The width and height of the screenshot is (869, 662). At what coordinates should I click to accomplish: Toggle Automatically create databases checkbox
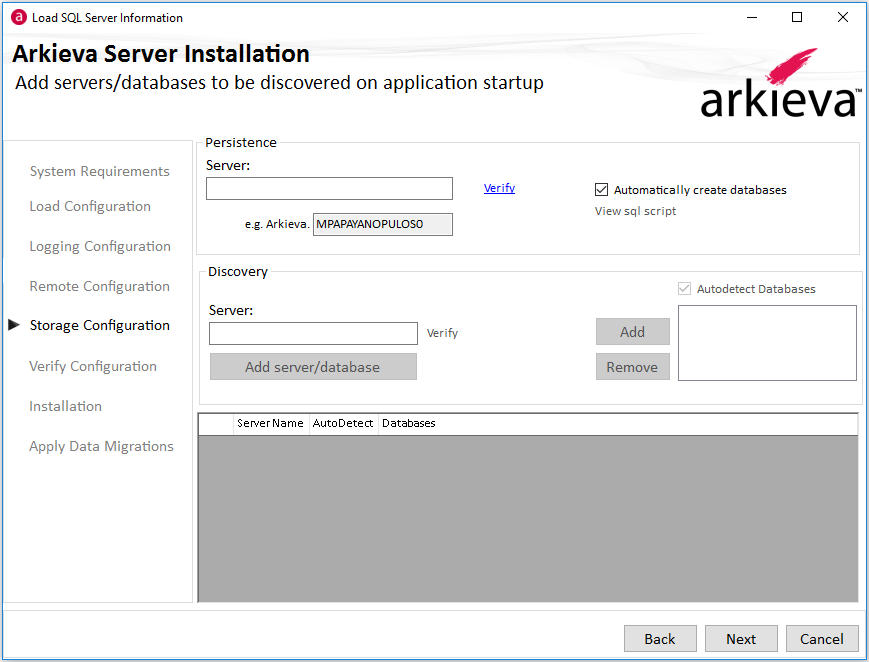tap(601, 190)
